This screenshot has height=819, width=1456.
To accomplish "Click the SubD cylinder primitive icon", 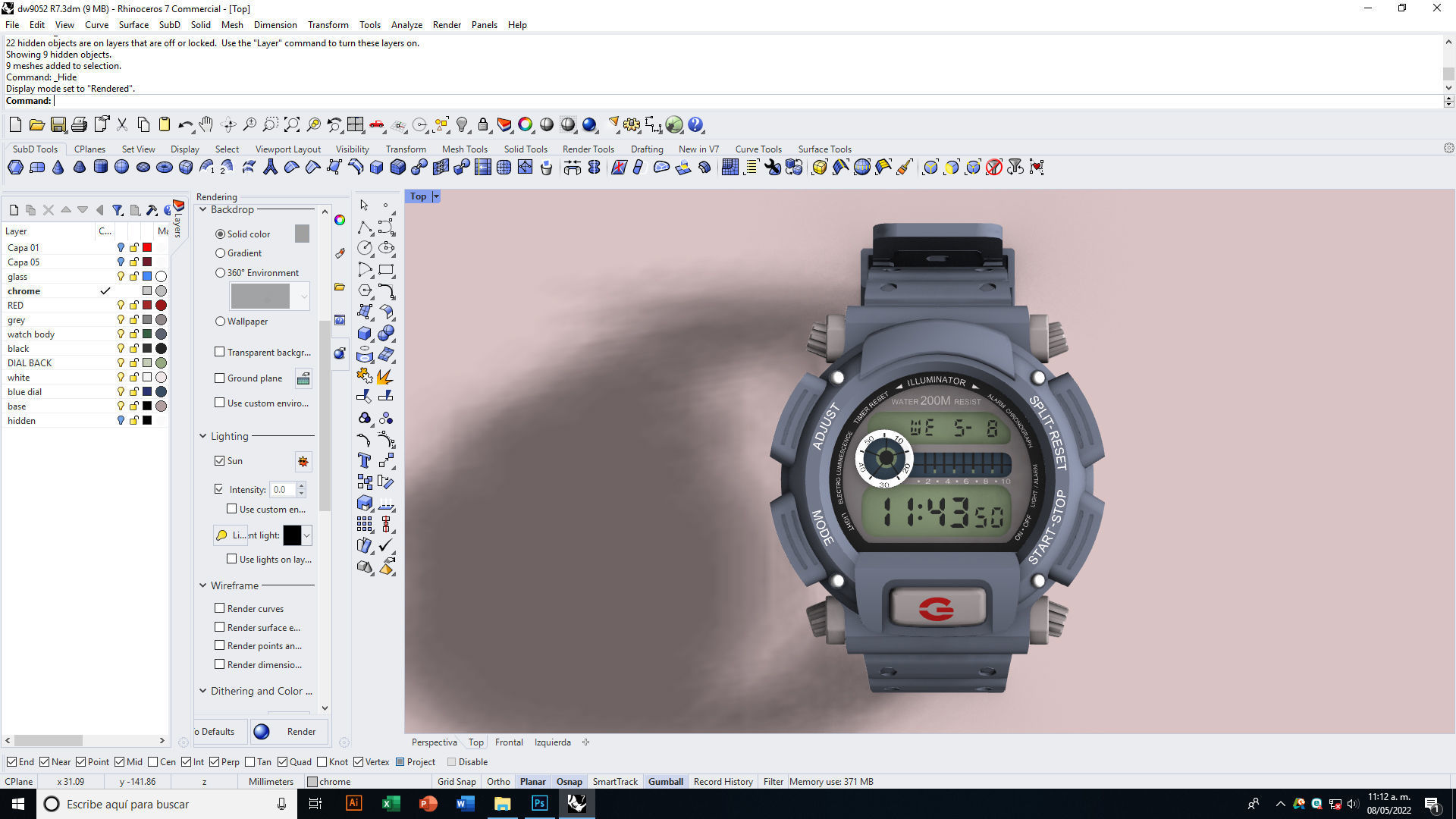I will click(101, 168).
